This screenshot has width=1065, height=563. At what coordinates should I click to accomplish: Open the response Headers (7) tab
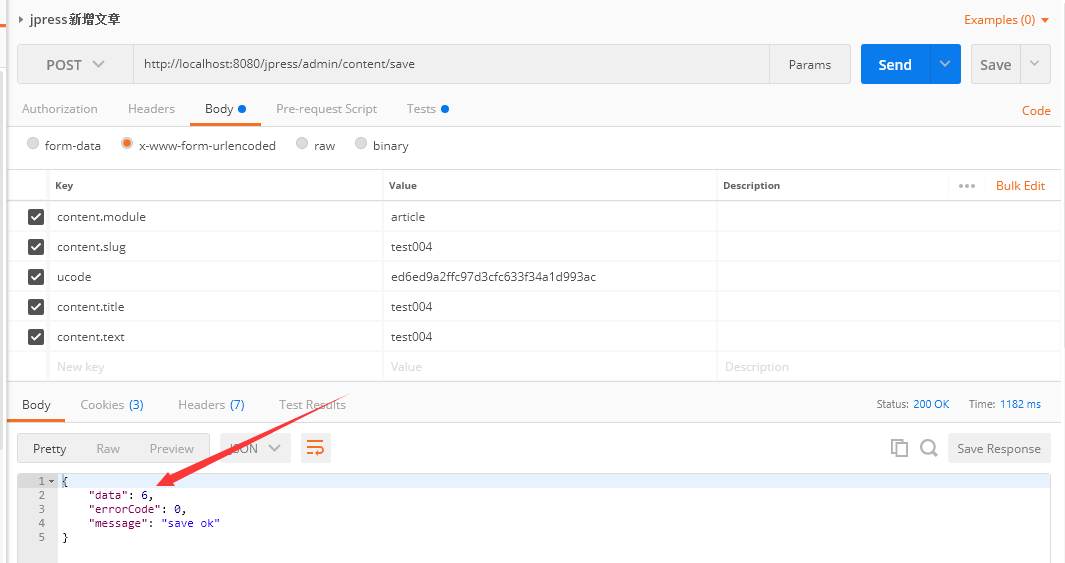(211, 405)
